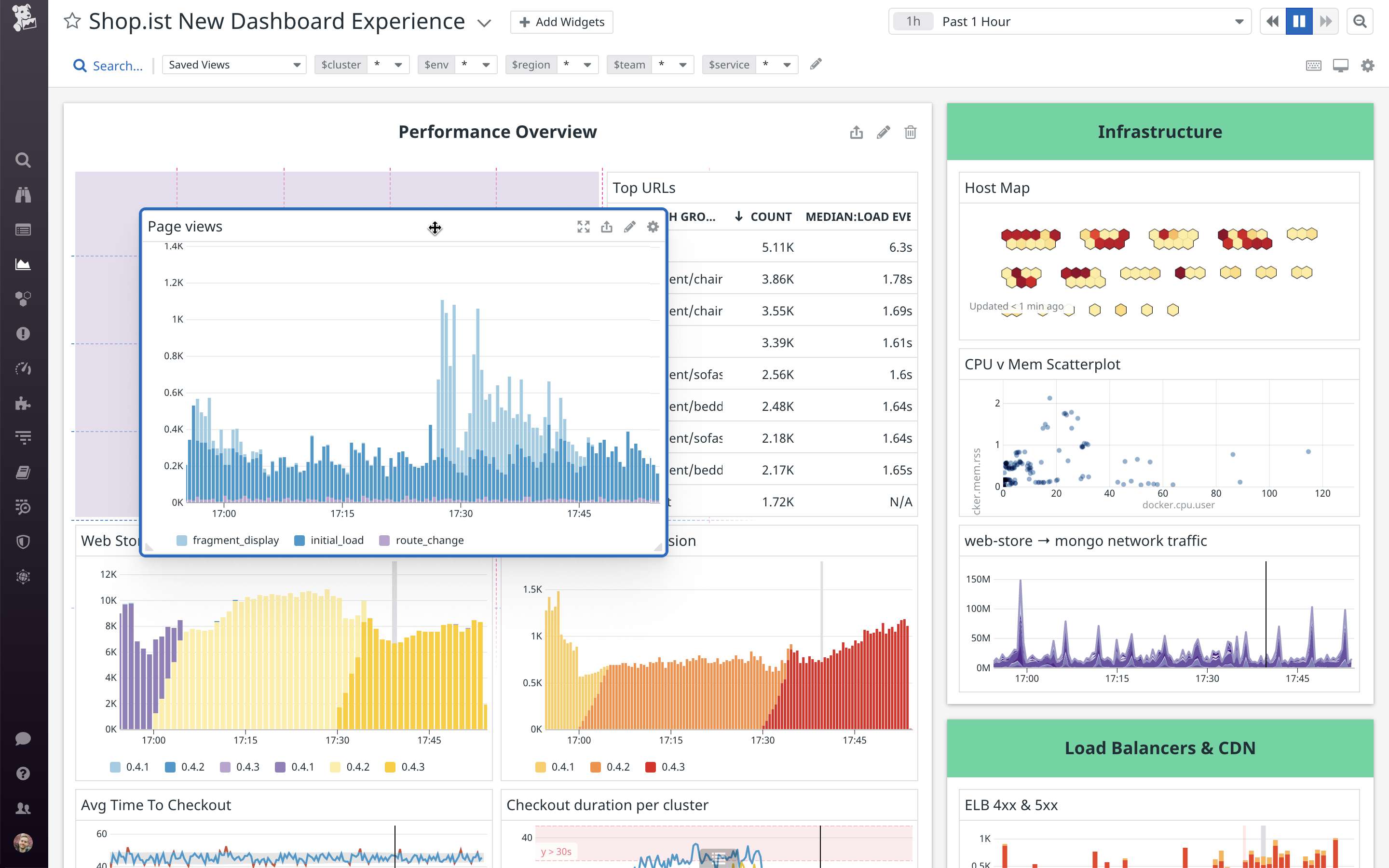Click the Add Widgets button
The height and width of the screenshot is (868, 1389).
561,22
